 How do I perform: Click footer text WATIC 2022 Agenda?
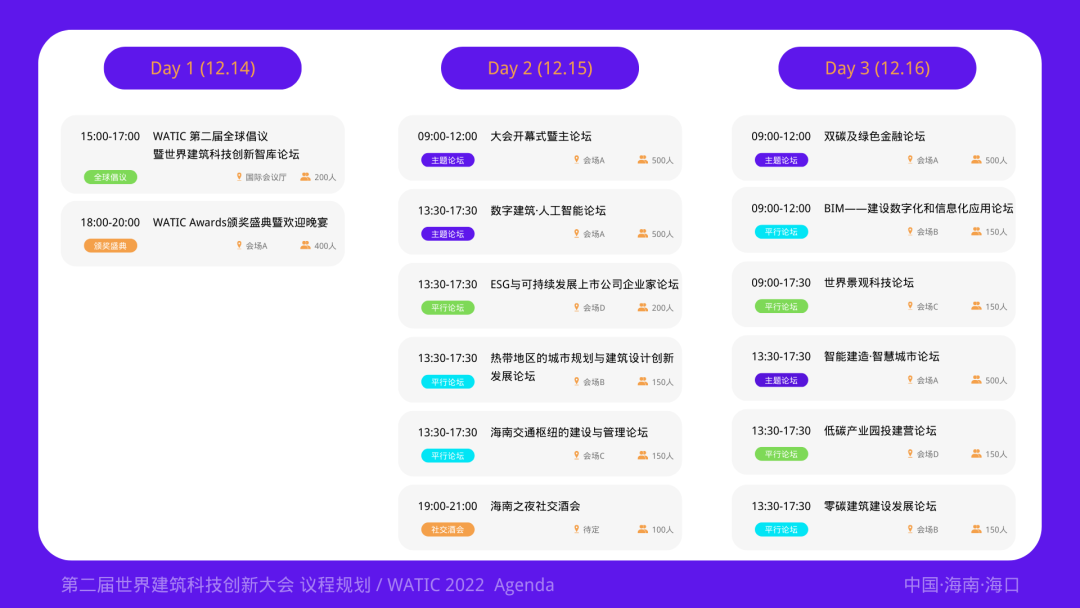click(471, 585)
